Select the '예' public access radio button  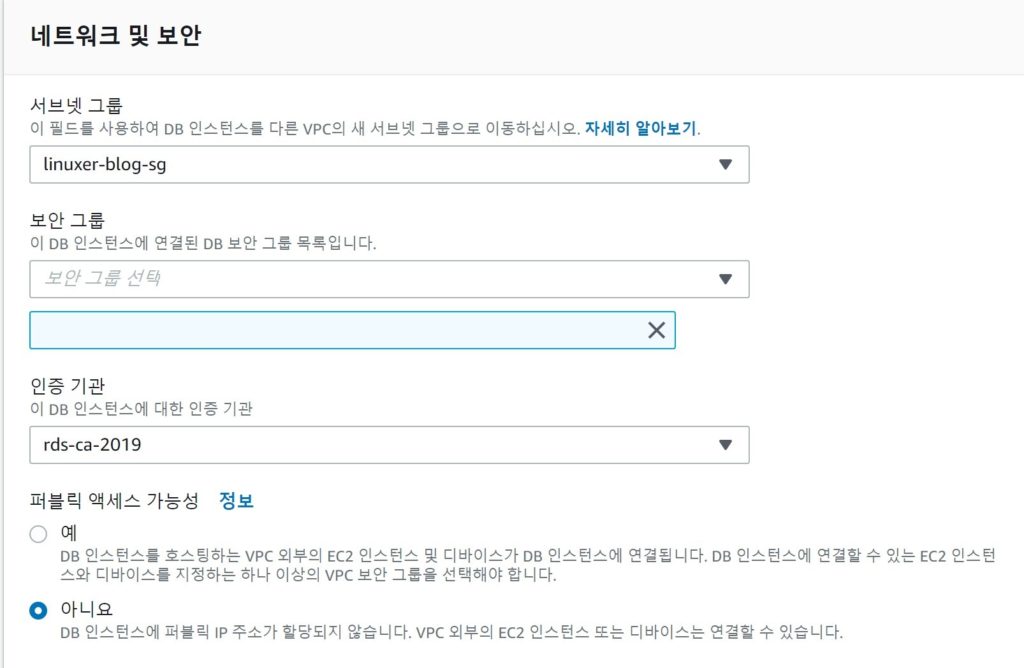pyautogui.click(x=39, y=534)
